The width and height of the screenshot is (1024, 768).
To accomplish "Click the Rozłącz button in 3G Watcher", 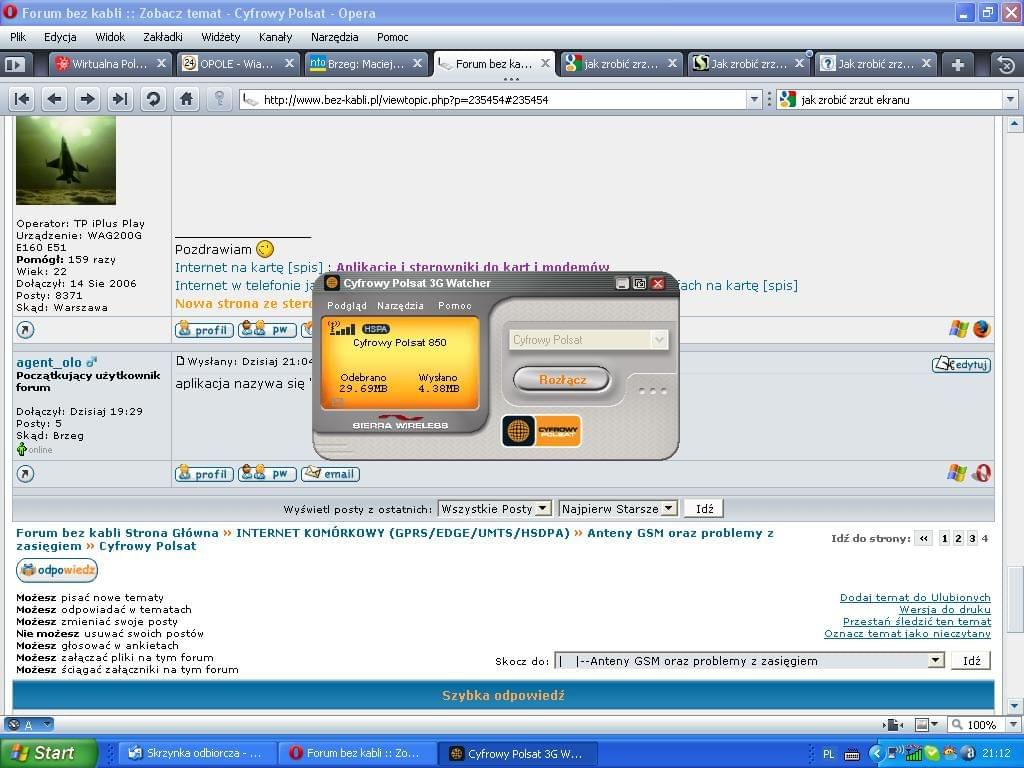I will click(562, 379).
